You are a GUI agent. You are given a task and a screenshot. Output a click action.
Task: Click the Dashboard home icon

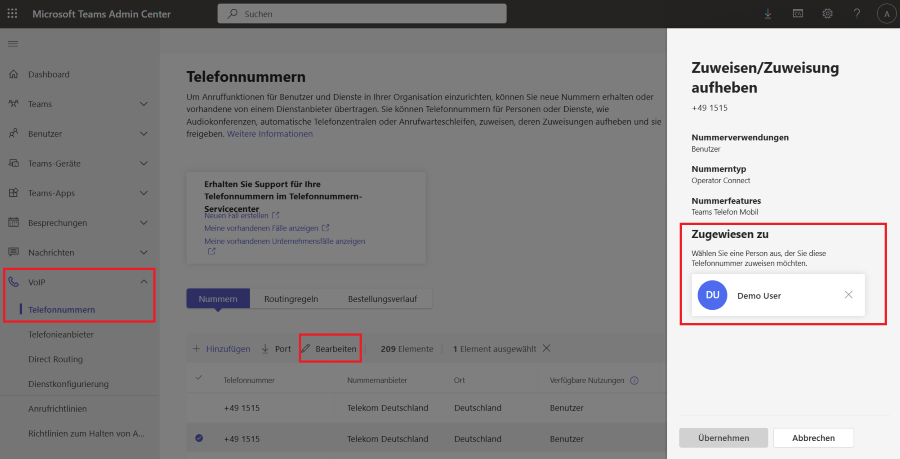(x=14, y=74)
